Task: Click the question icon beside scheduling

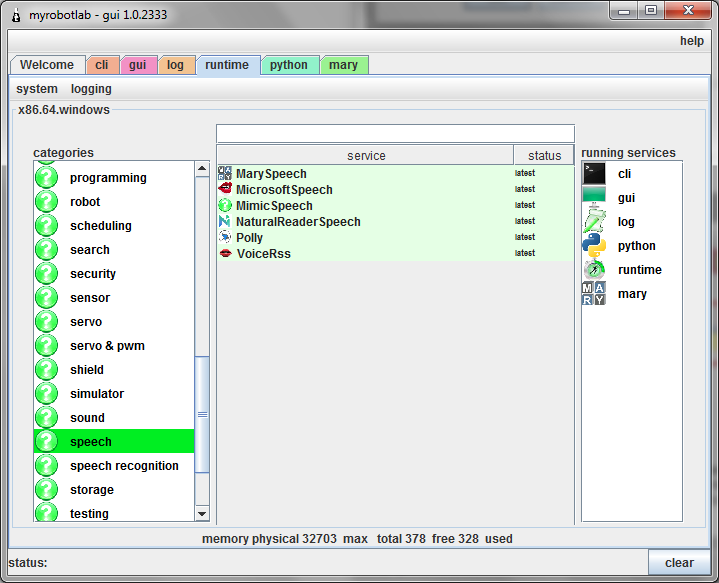Action: click(47, 225)
